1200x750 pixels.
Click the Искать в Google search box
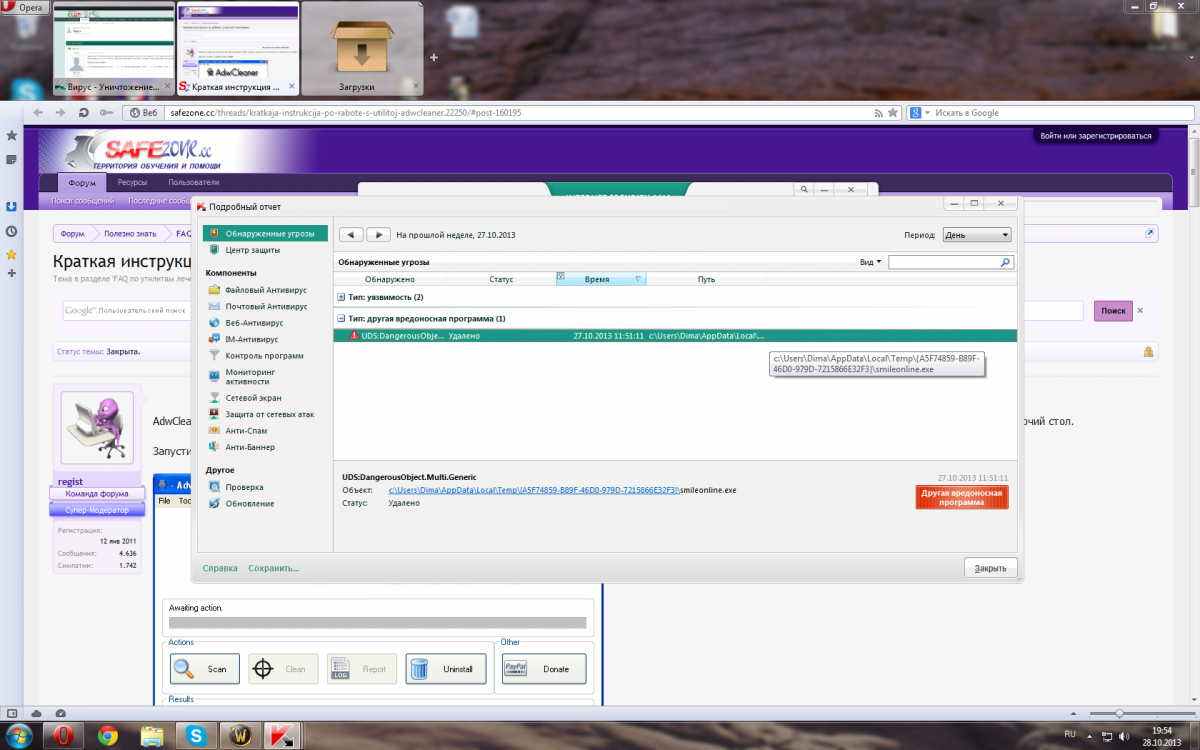point(1060,113)
